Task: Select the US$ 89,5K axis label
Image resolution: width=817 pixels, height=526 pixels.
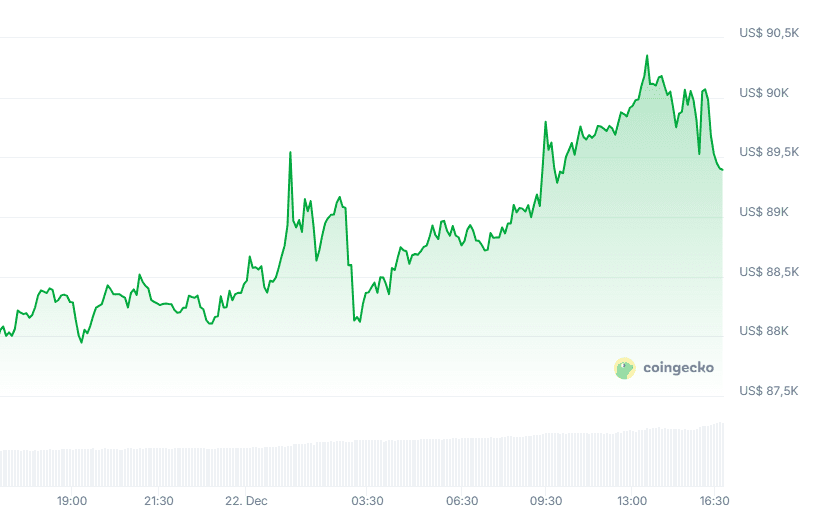Action: pyautogui.click(x=769, y=152)
